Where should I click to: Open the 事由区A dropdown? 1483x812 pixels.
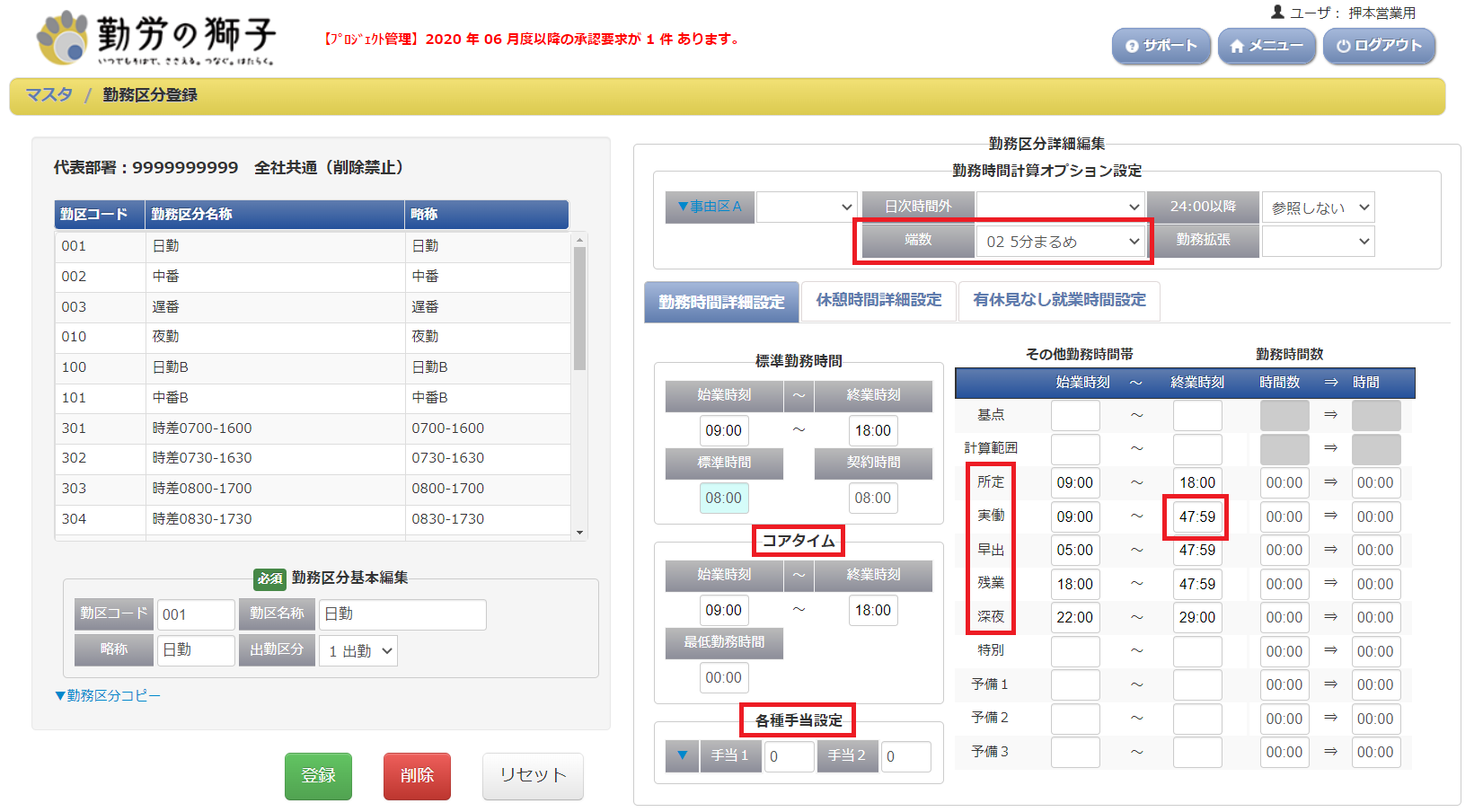click(x=808, y=207)
